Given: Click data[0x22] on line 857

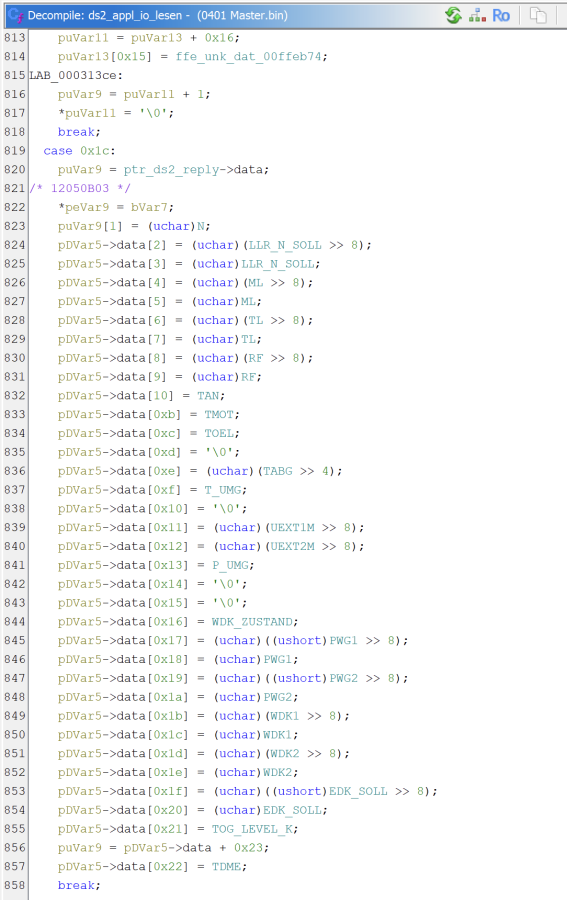Looking at the screenshot, I should point(153,867).
